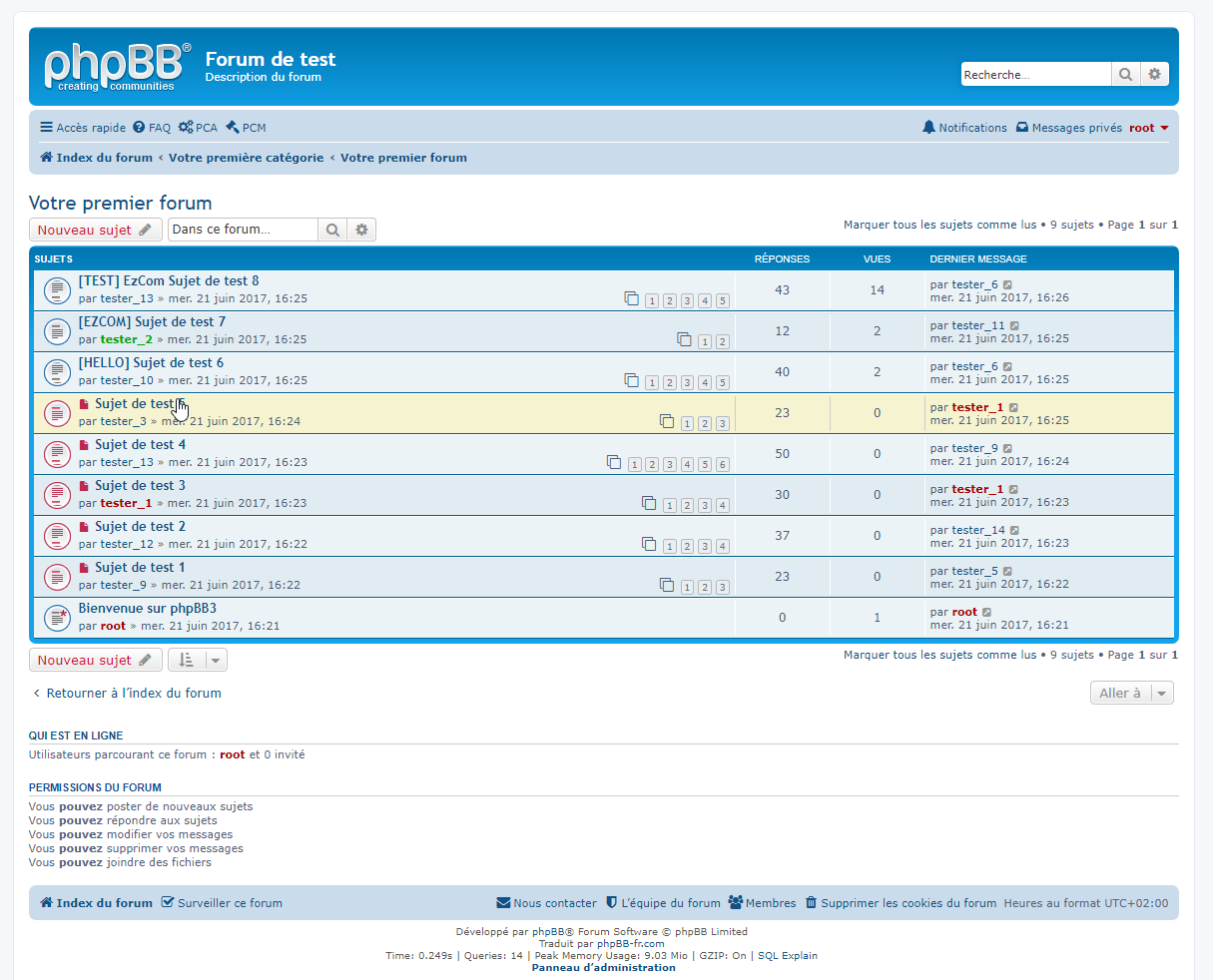The height and width of the screenshot is (980, 1213).
Task: Focus the Dans ce forum search field
Action: click(243, 230)
